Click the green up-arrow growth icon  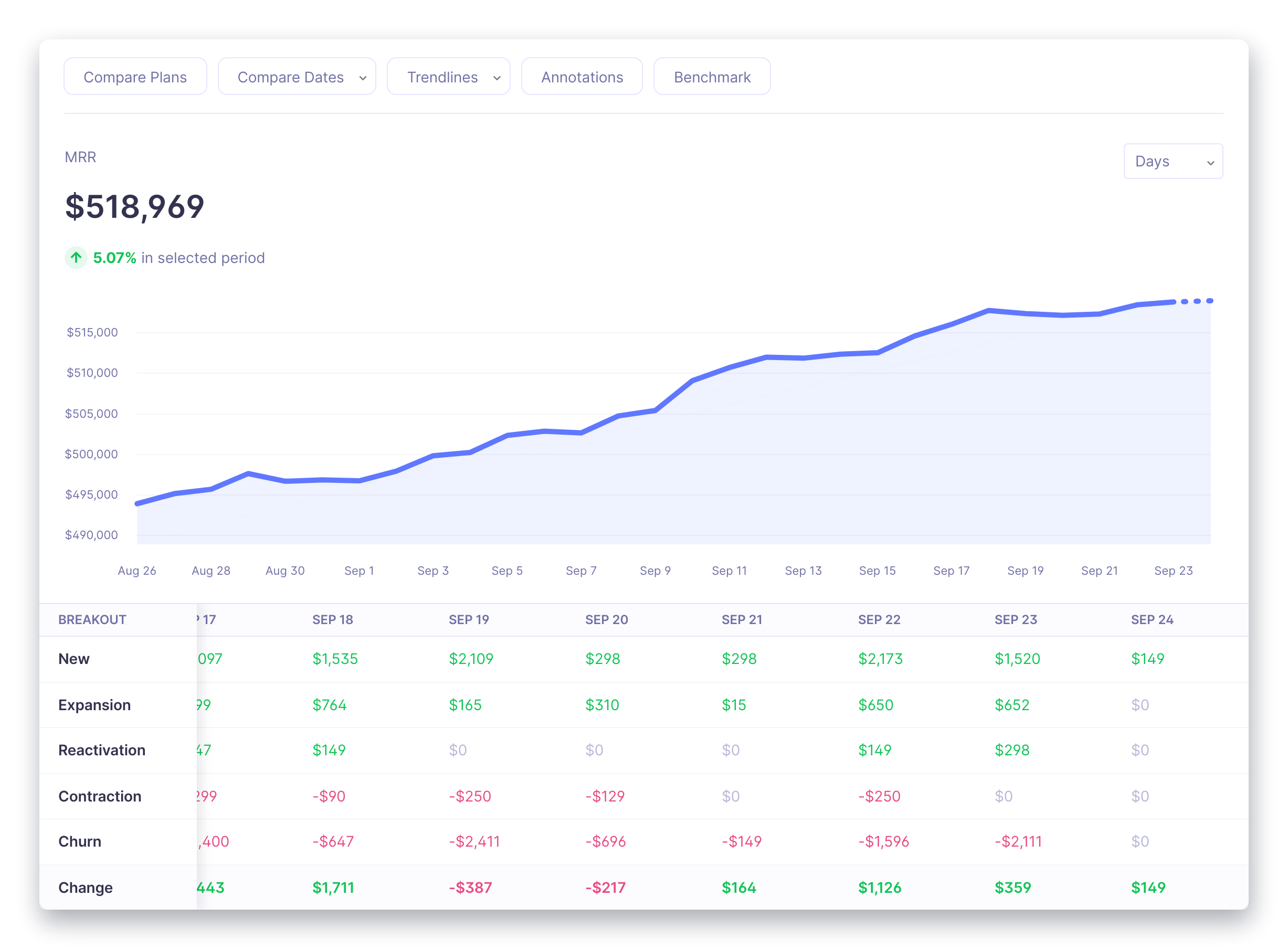[x=76, y=257]
